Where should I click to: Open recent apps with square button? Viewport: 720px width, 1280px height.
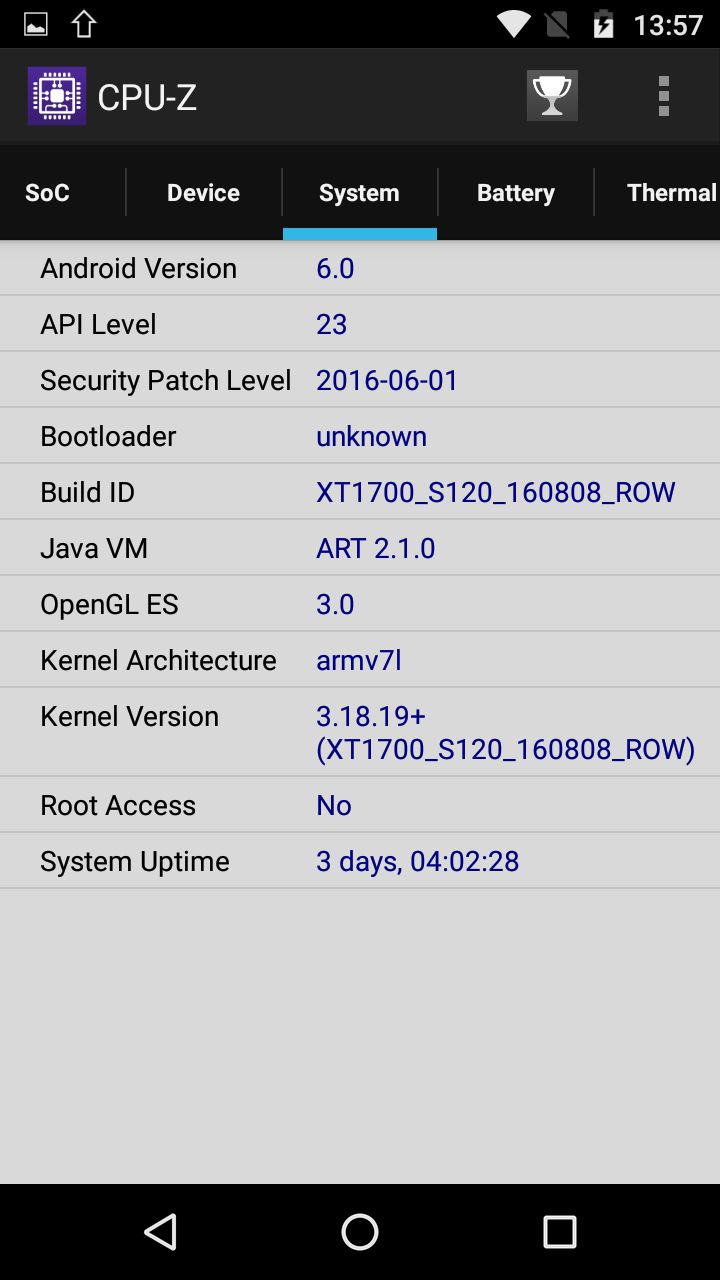pyautogui.click(x=560, y=1232)
